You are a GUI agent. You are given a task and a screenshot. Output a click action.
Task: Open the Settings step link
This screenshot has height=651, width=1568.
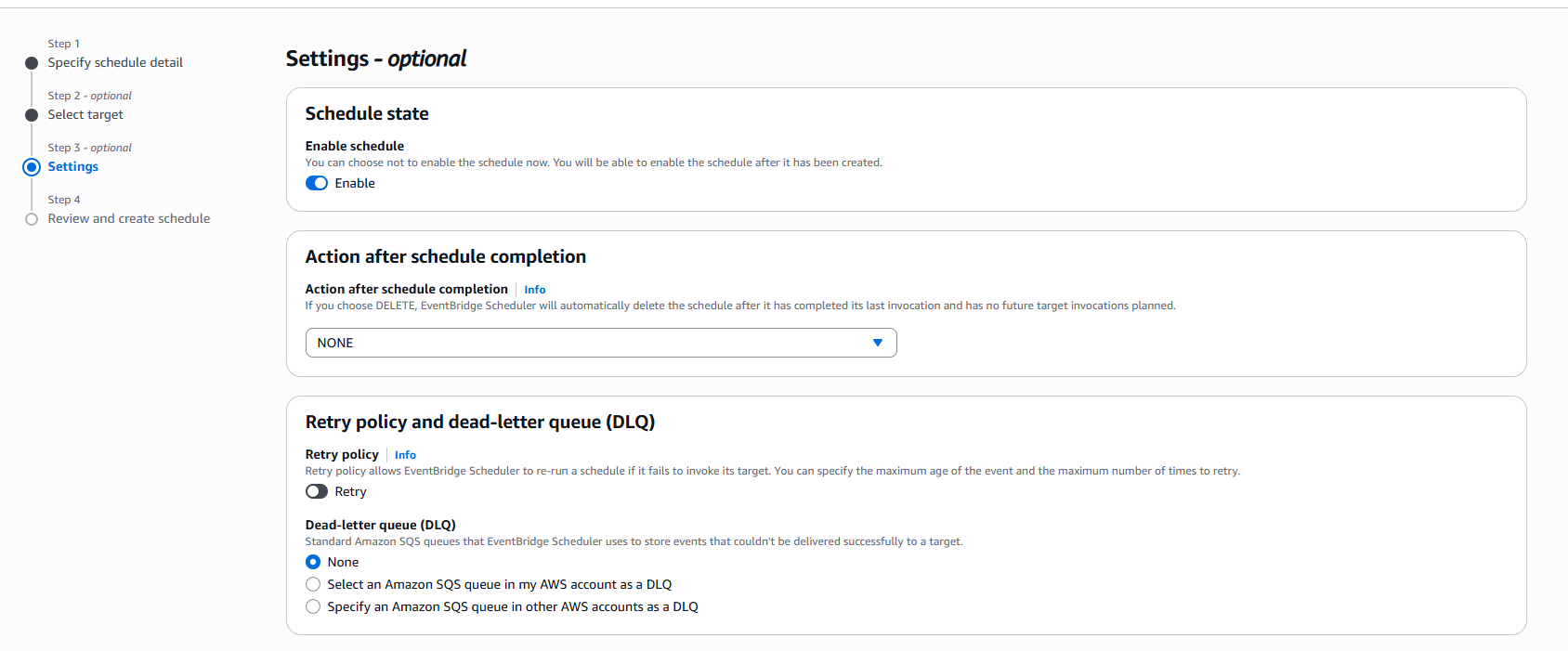tap(73, 166)
